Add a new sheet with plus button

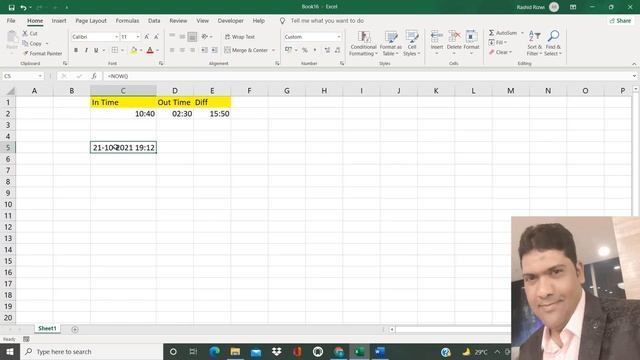tap(75, 329)
